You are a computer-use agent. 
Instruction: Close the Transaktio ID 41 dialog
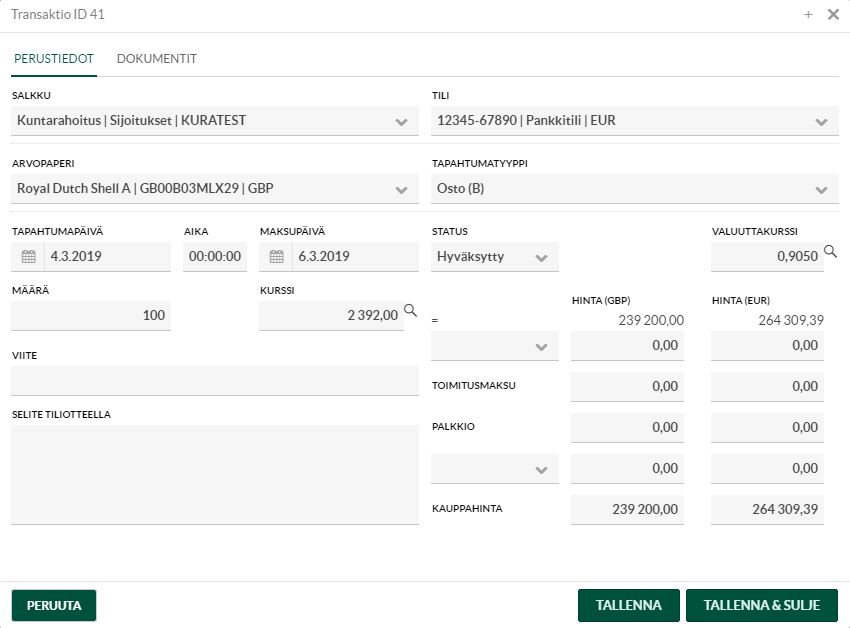point(833,15)
